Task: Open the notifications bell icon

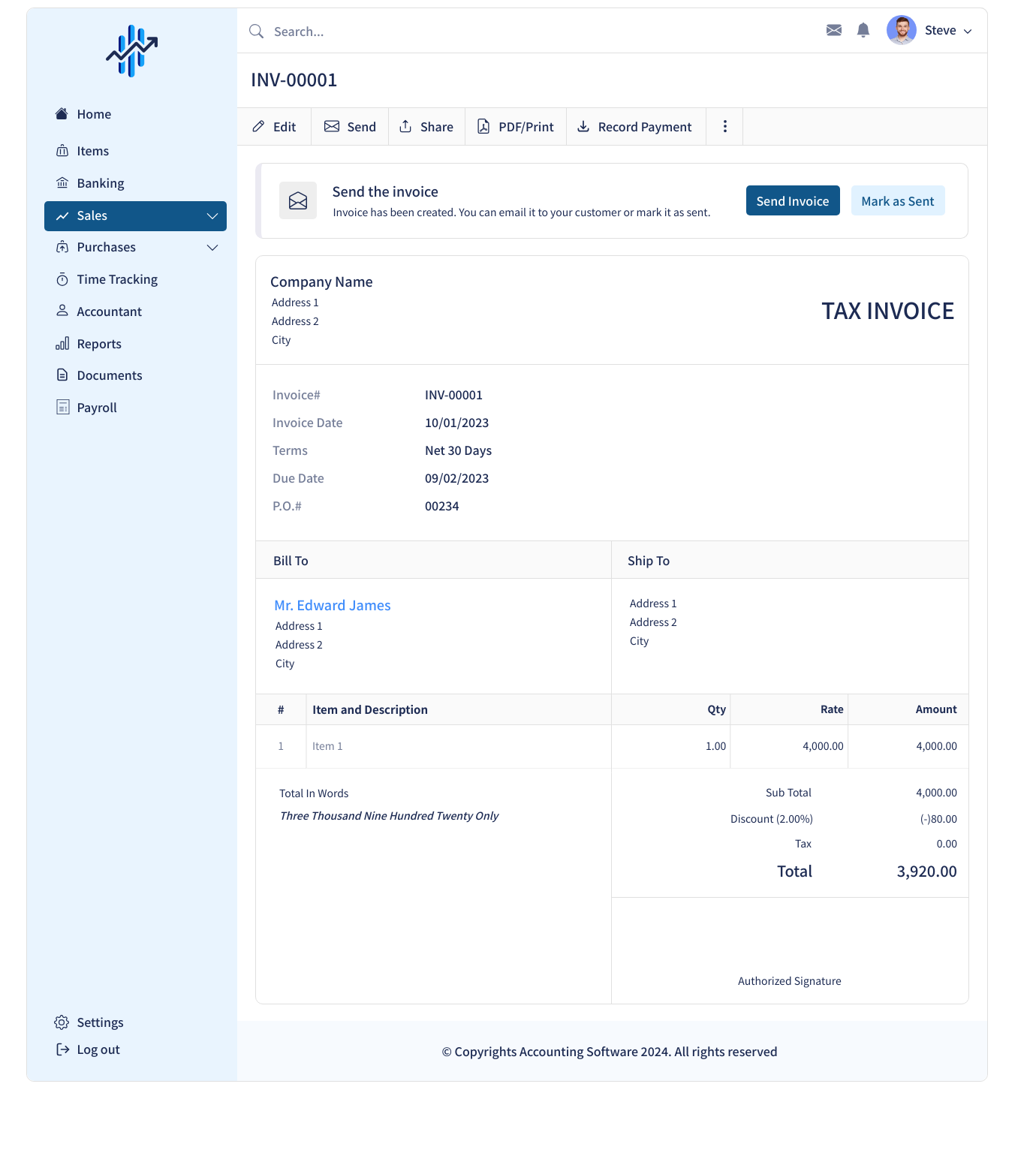Action: (x=863, y=30)
